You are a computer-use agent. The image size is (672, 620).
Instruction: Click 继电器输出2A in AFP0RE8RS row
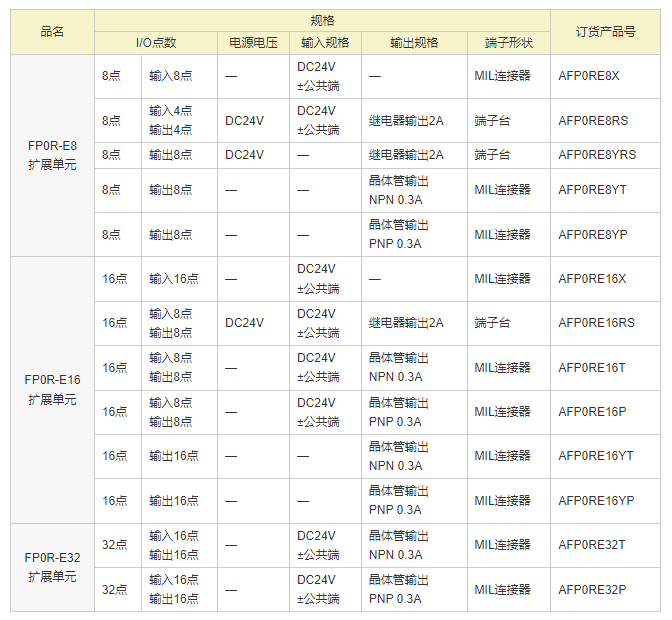(x=406, y=121)
